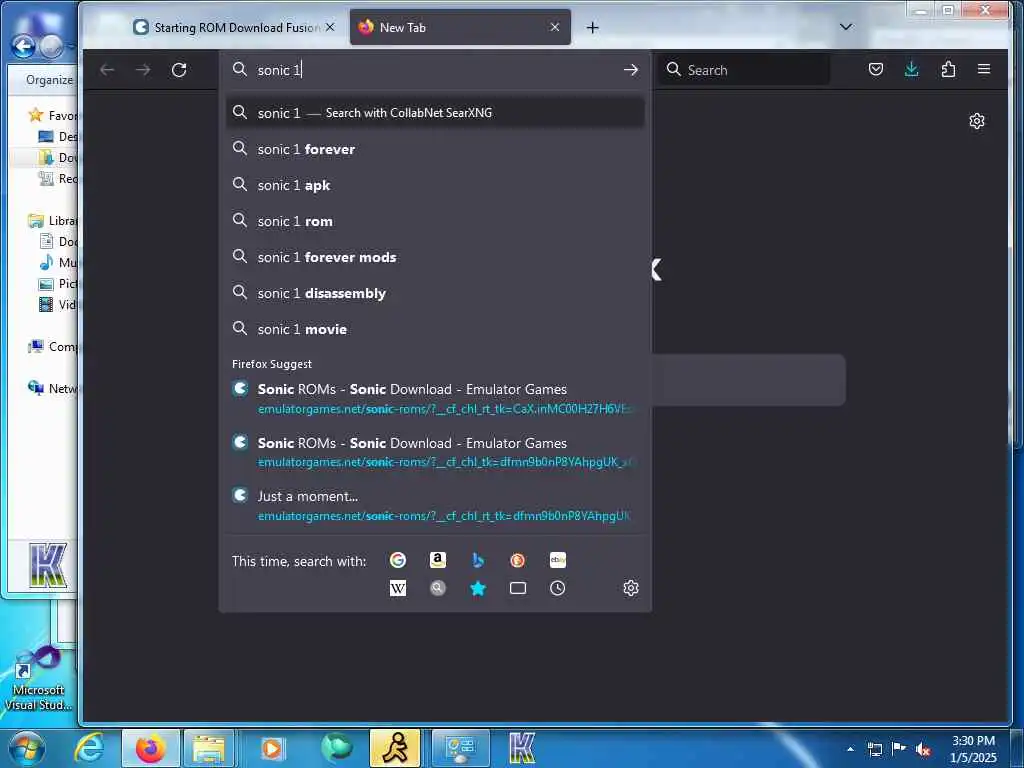The width and height of the screenshot is (1024, 768).
Task: Click the go arrow in the address bar
Action: (630, 70)
